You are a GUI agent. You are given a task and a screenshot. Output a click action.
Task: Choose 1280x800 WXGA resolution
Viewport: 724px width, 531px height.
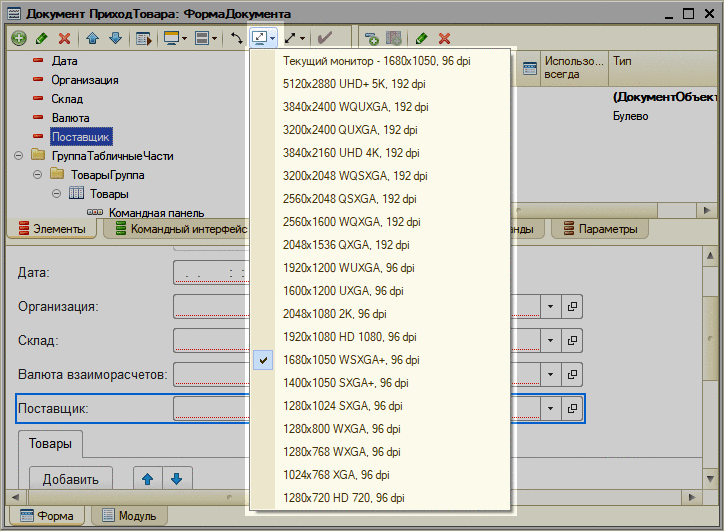(x=380, y=429)
